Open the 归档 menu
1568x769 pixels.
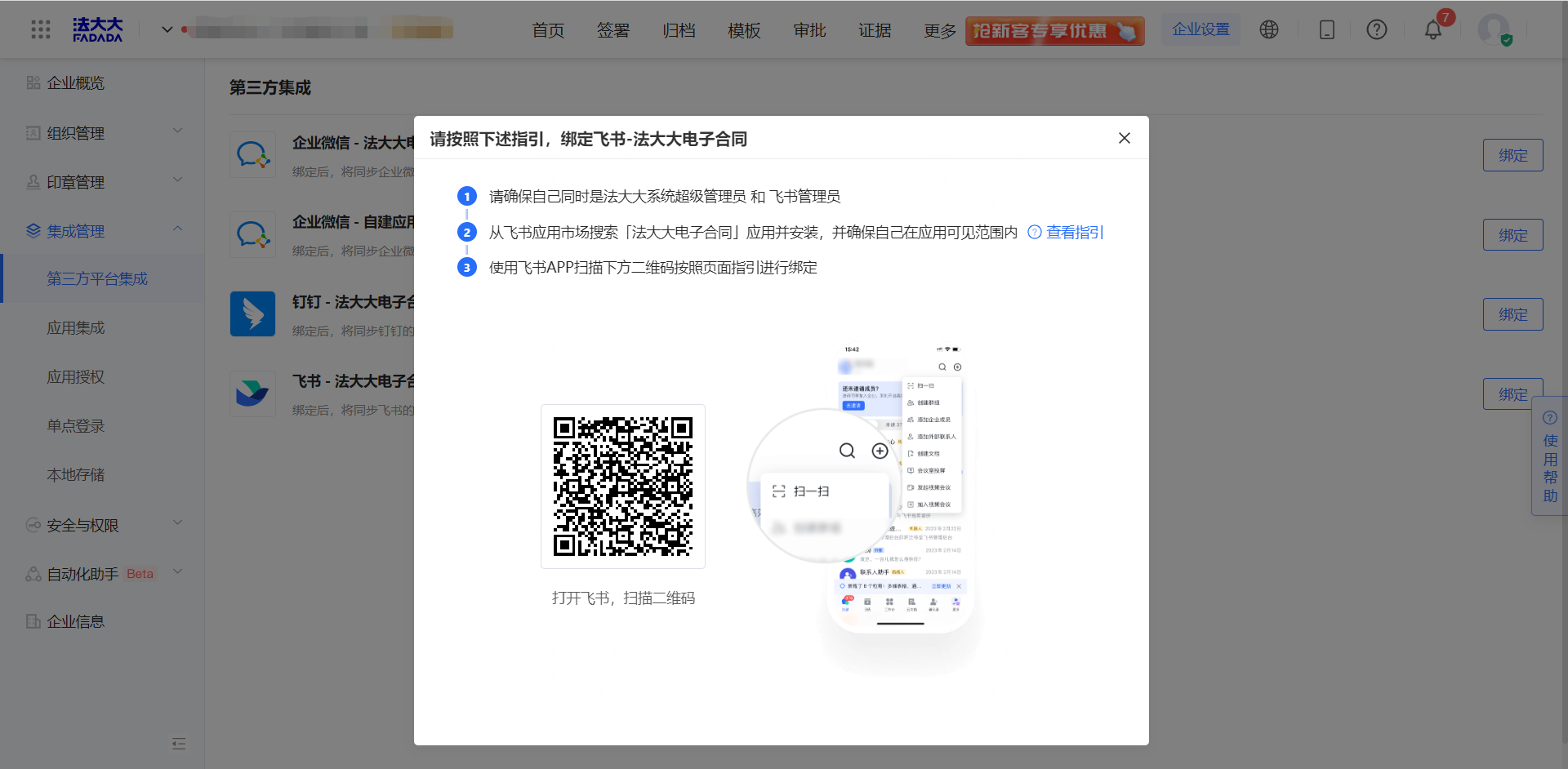click(679, 30)
